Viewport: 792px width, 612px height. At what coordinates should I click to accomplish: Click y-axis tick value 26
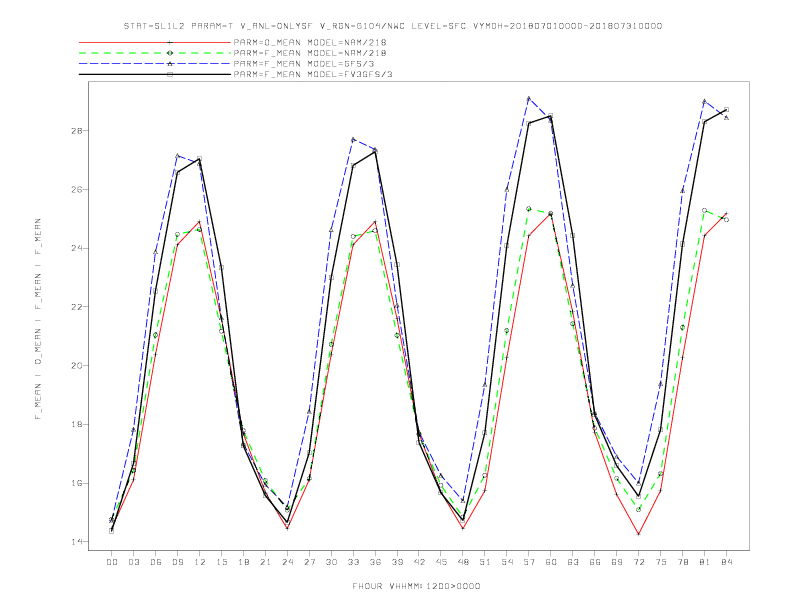[76, 189]
